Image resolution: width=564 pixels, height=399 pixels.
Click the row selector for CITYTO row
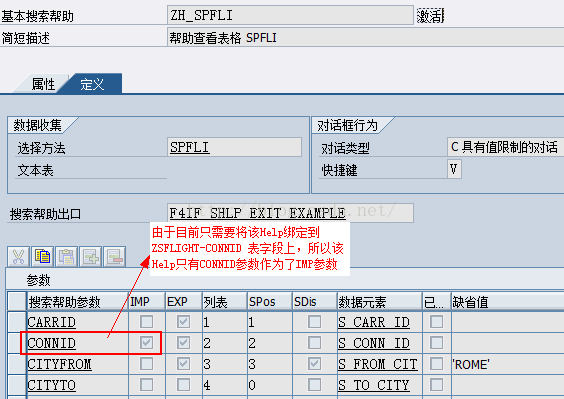(17, 385)
